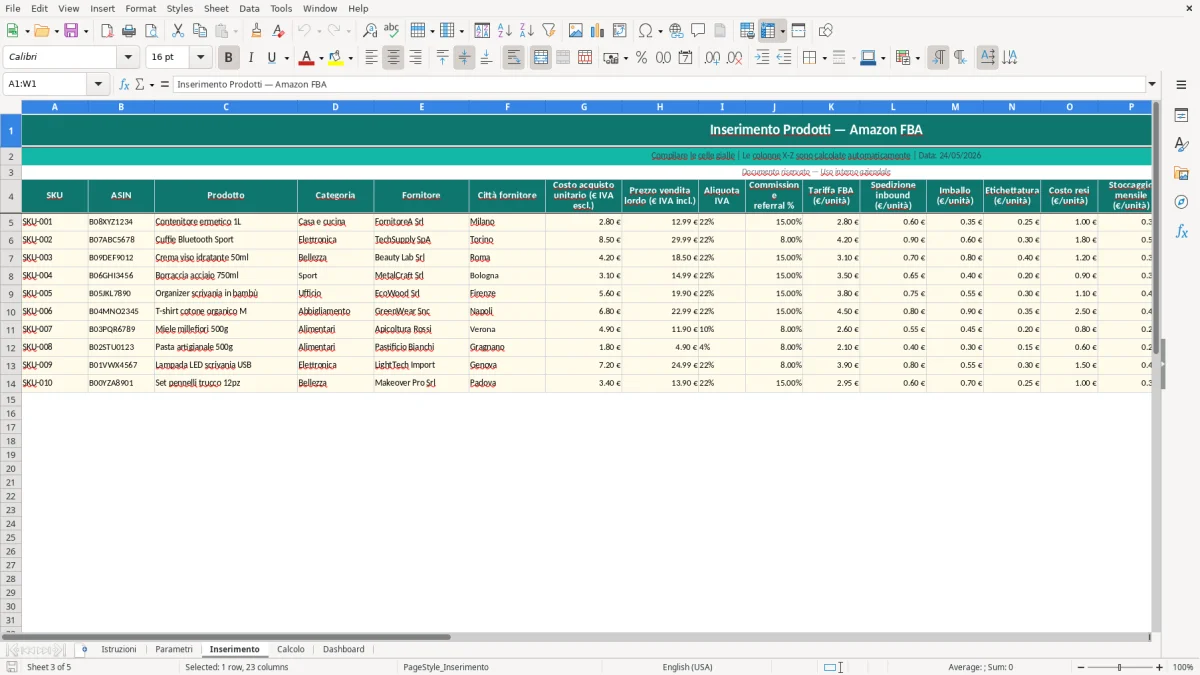Click zoom level 100% in status bar
Viewport: 1200px width, 675px height.
[1183, 667]
